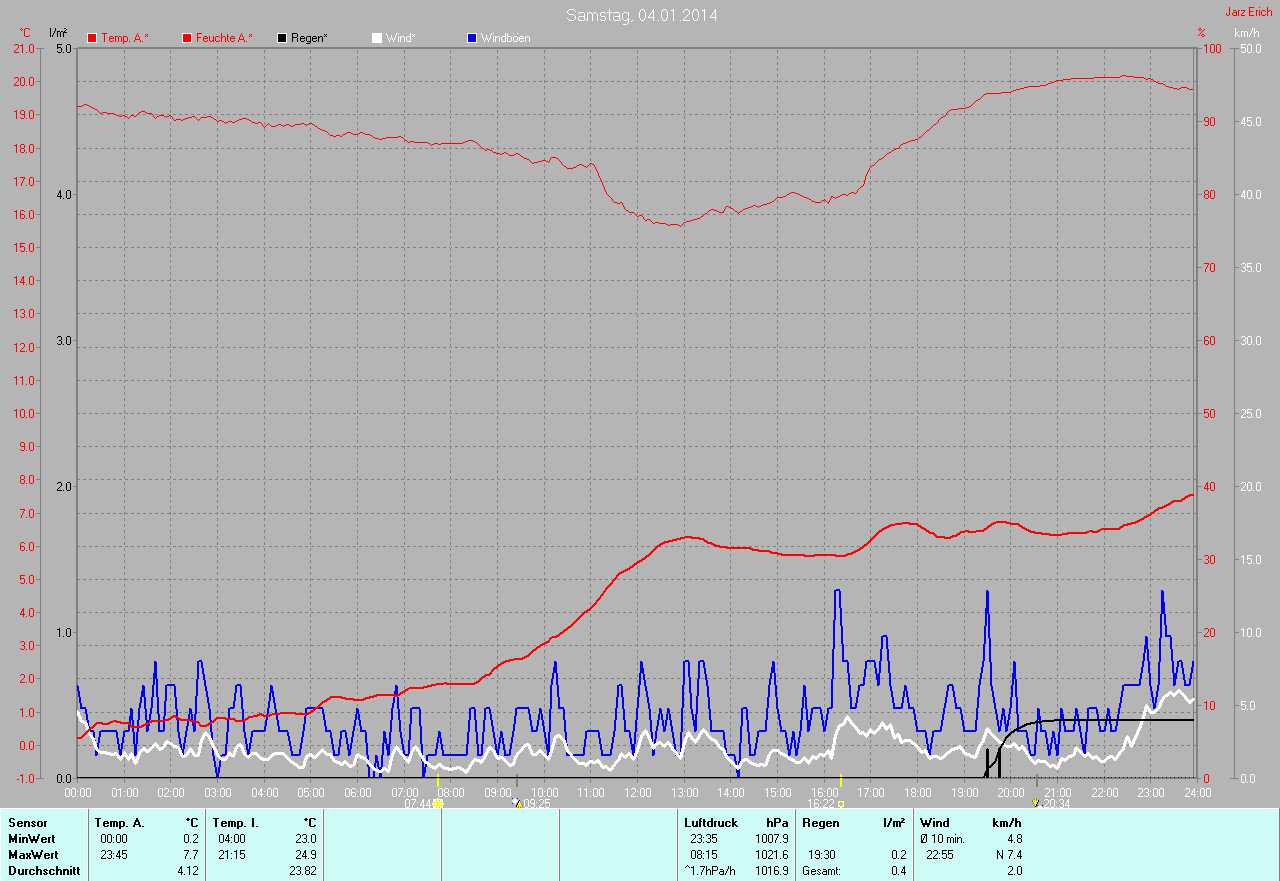Click the sunrise marker at 07:44
1280x881 pixels.
coord(438,803)
